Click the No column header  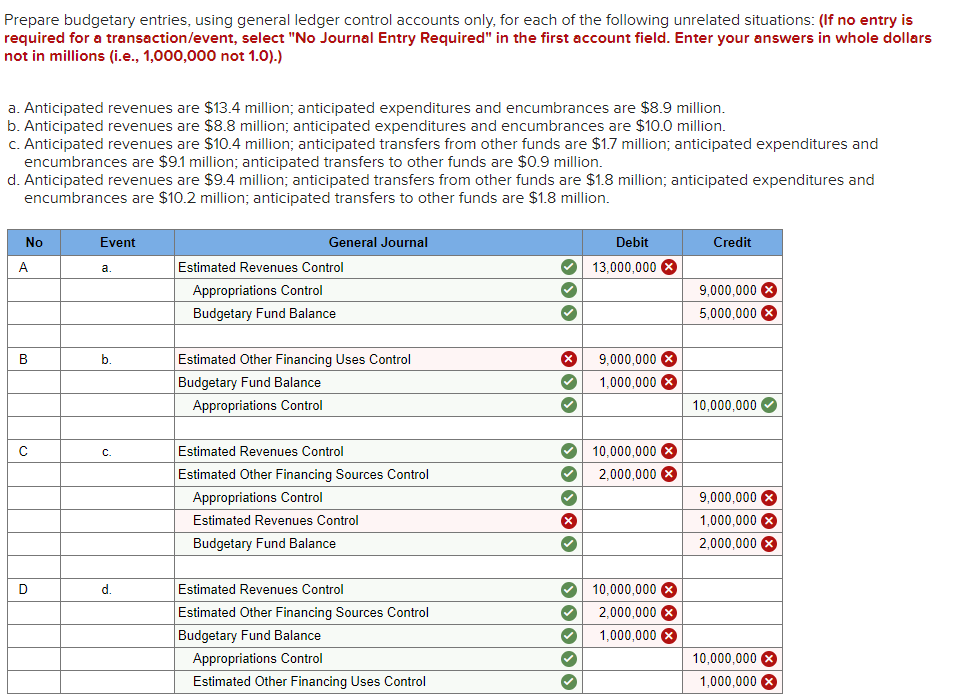[34, 242]
